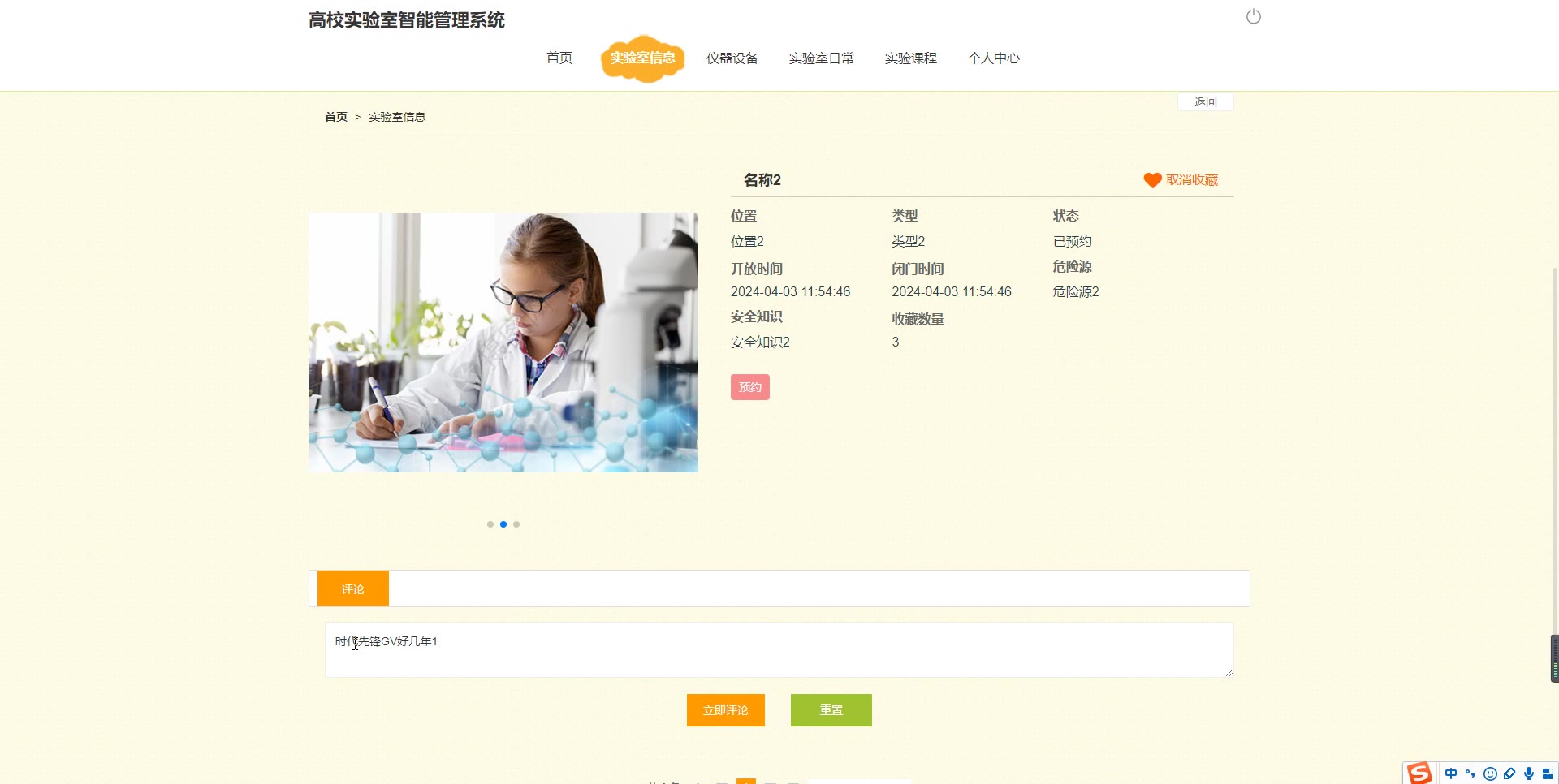Image resolution: width=1559 pixels, height=784 pixels.
Task: Click 实验室信息 in the breadcrumb
Action: [397, 117]
